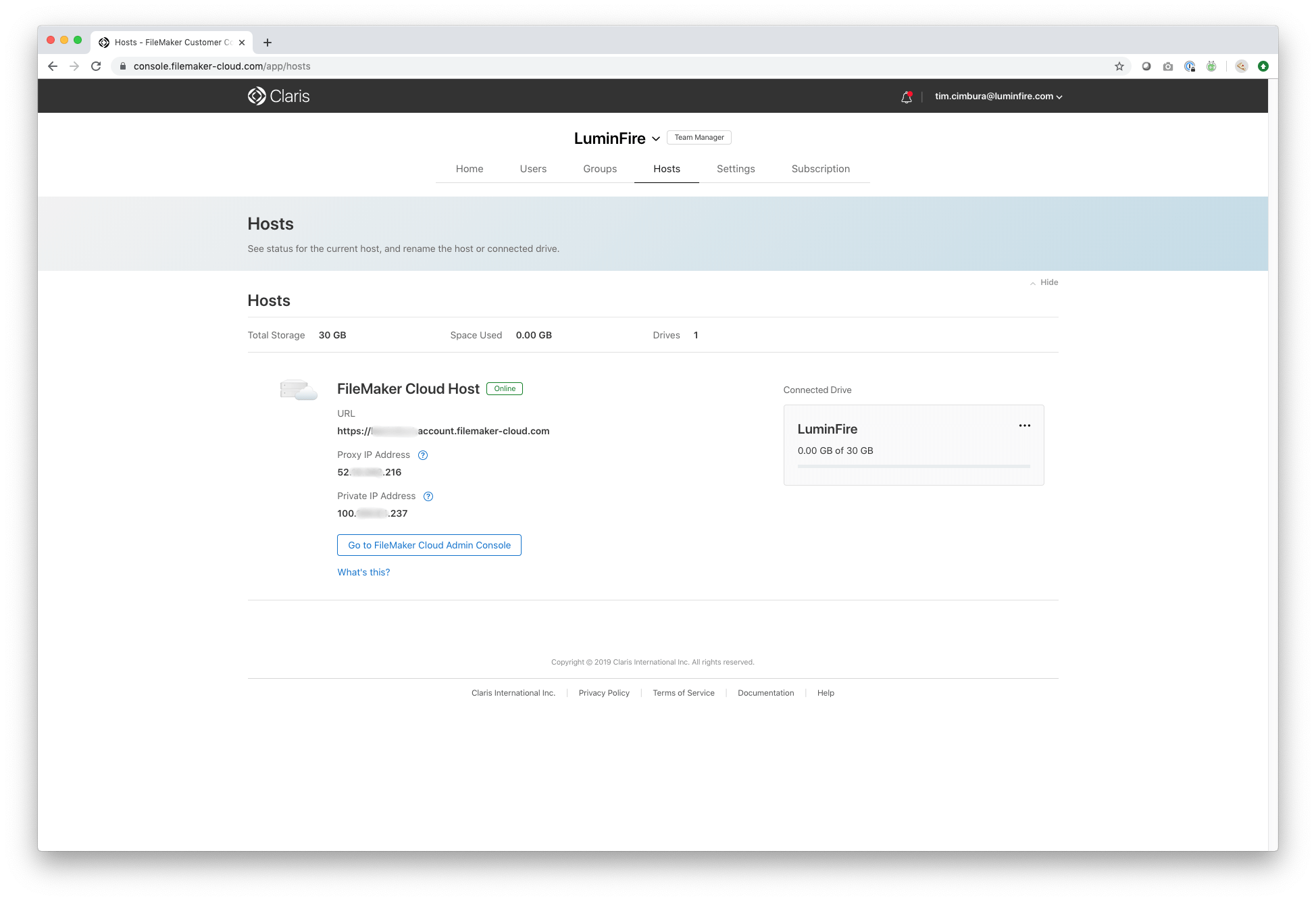
Task: Open the Private IP Address help tooltip
Action: (x=428, y=496)
